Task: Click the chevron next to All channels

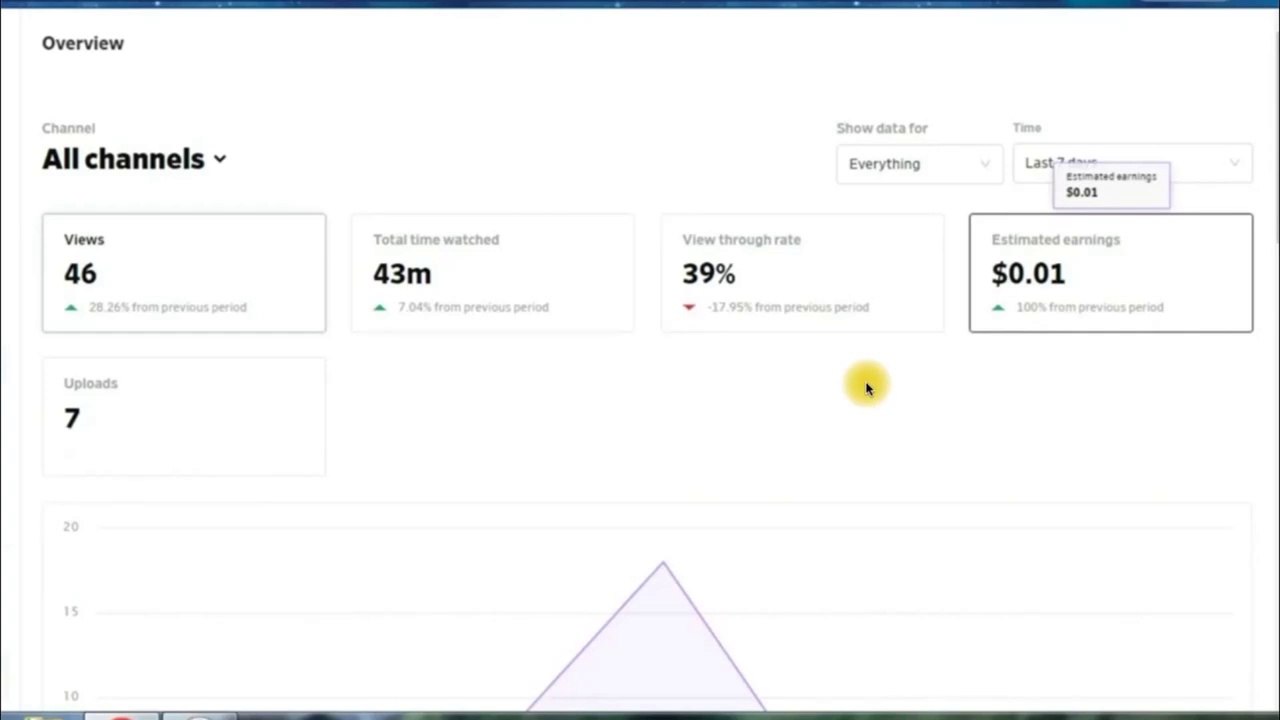Action: click(220, 159)
